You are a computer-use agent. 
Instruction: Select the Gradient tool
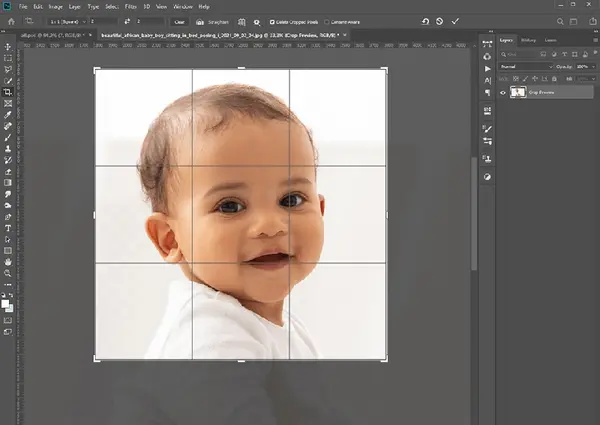click(x=8, y=182)
